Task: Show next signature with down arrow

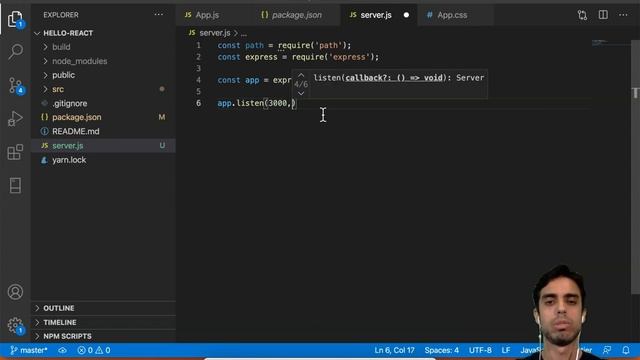Action: pos(301,93)
